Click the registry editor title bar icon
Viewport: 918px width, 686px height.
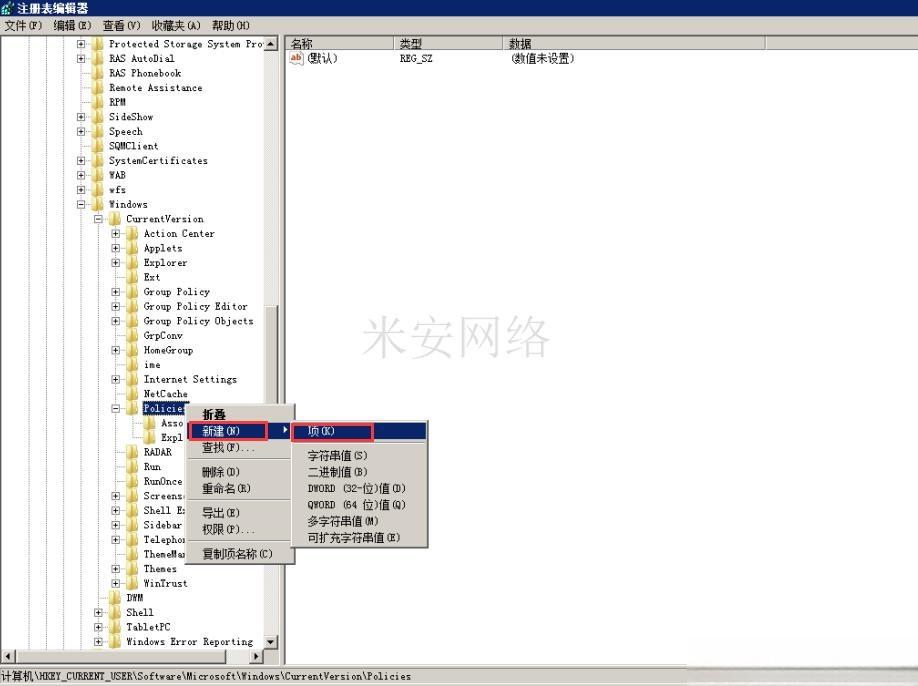tap(7, 8)
